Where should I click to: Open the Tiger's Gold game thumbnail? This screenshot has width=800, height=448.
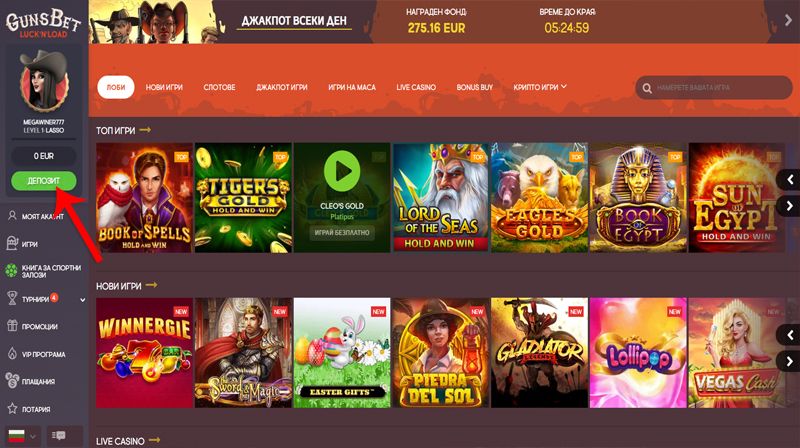[x=243, y=197]
